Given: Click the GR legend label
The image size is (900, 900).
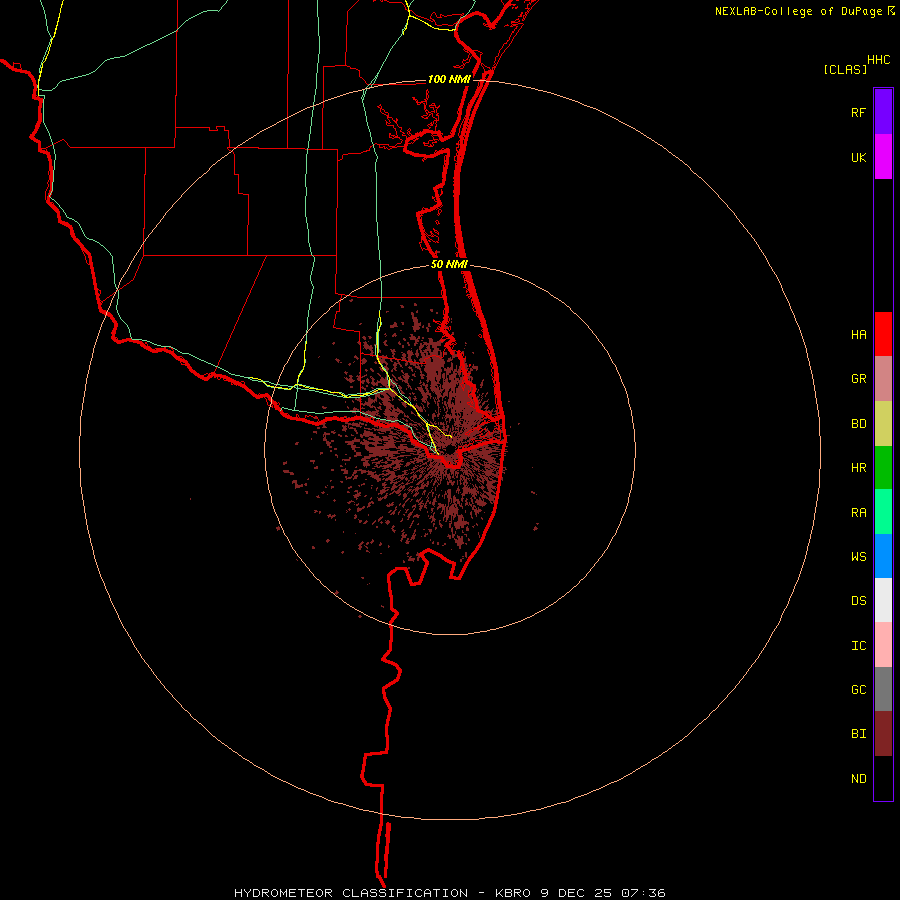Looking at the screenshot, I should pos(858,379).
